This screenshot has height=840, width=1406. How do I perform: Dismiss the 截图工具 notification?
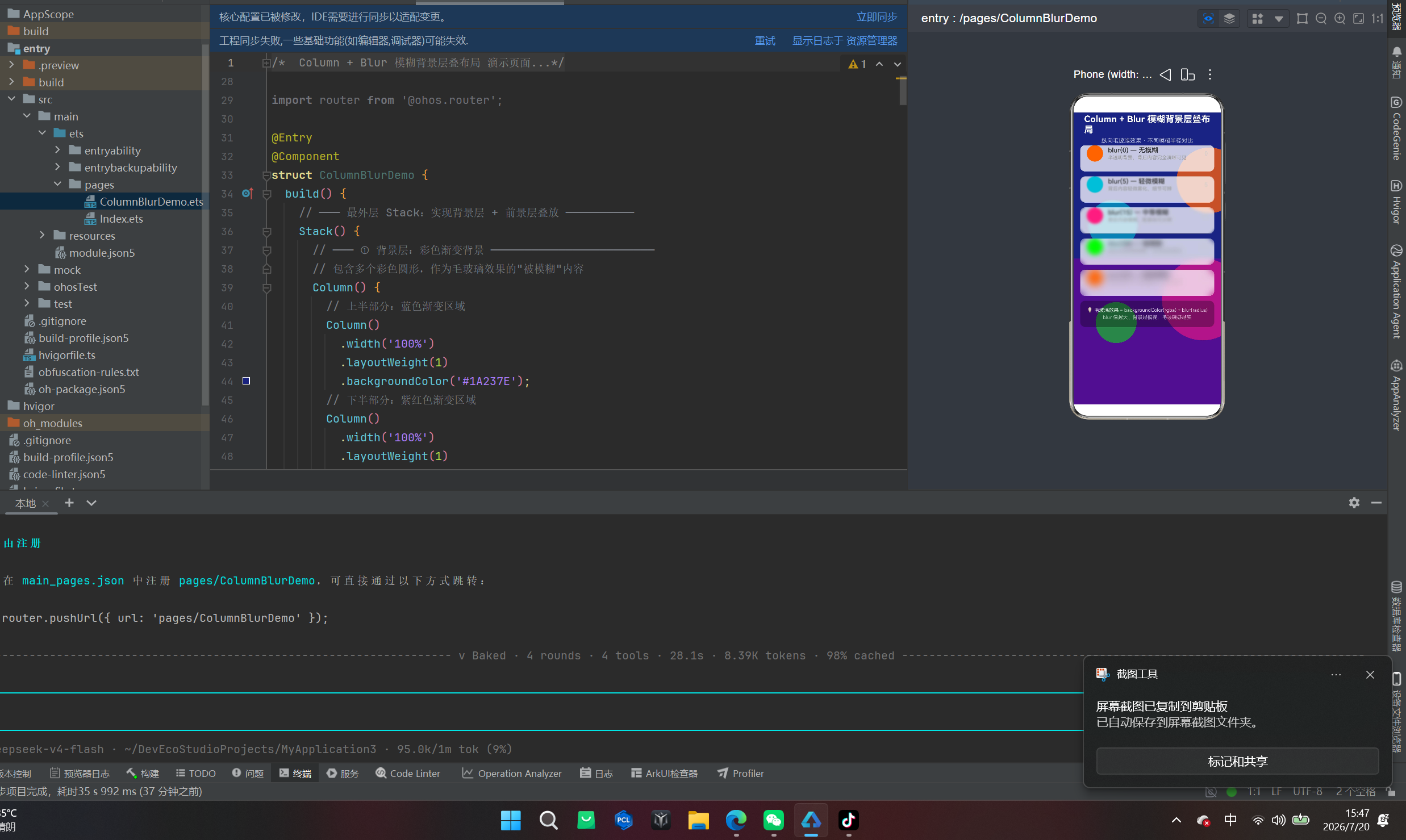[1370, 675]
